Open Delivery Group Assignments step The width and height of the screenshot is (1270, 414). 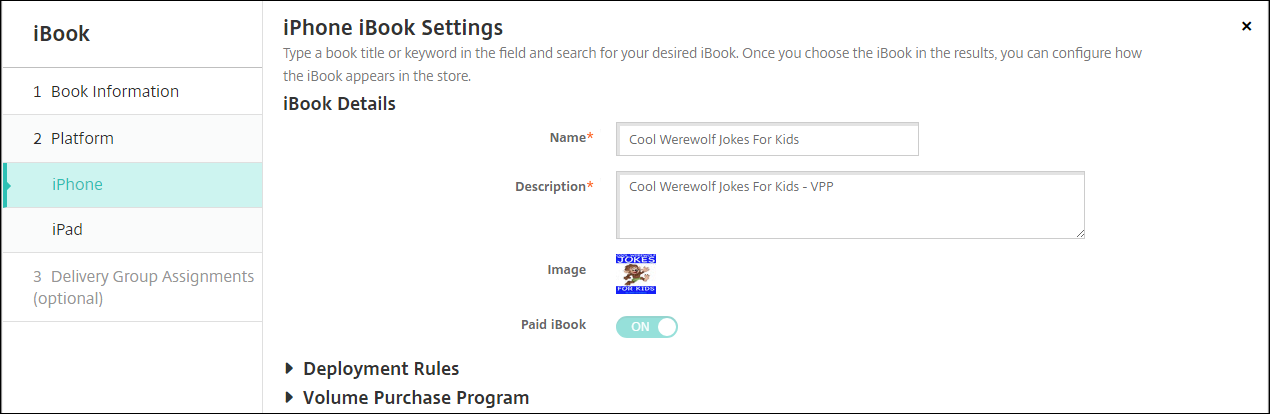(143, 286)
